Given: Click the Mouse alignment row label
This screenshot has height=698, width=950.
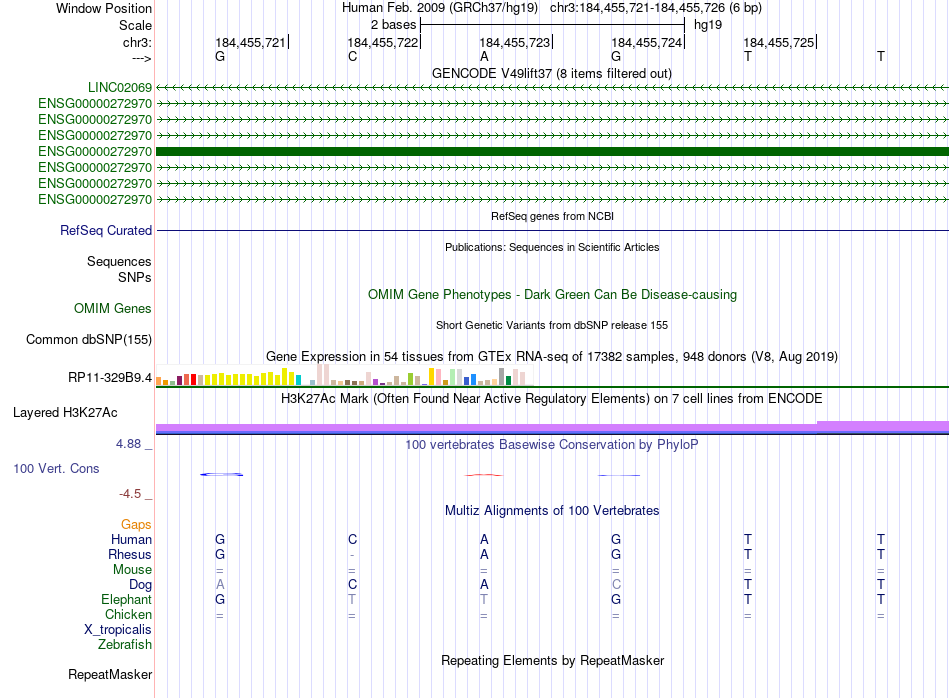Looking at the screenshot, I should [x=132, y=570].
